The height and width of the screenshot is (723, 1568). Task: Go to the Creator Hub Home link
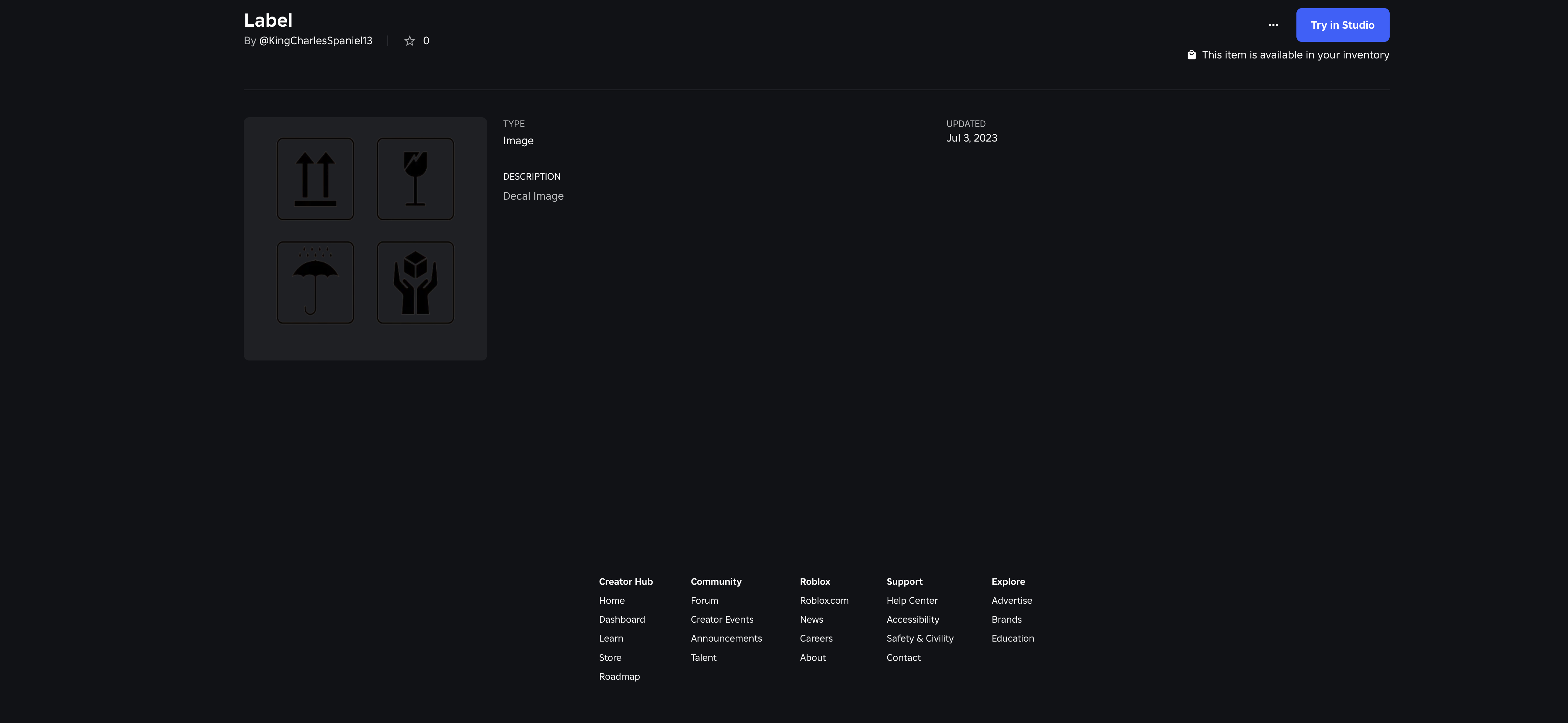(611, 601)
